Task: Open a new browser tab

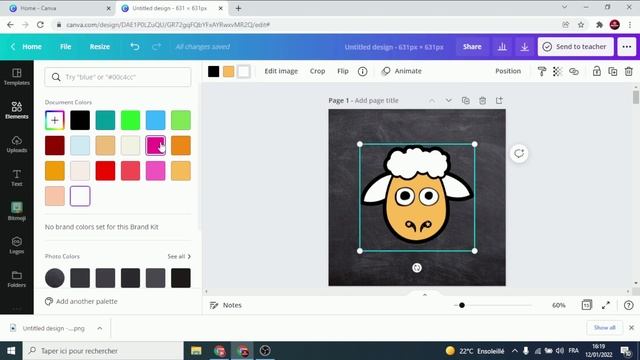Action: coord(238,8)
